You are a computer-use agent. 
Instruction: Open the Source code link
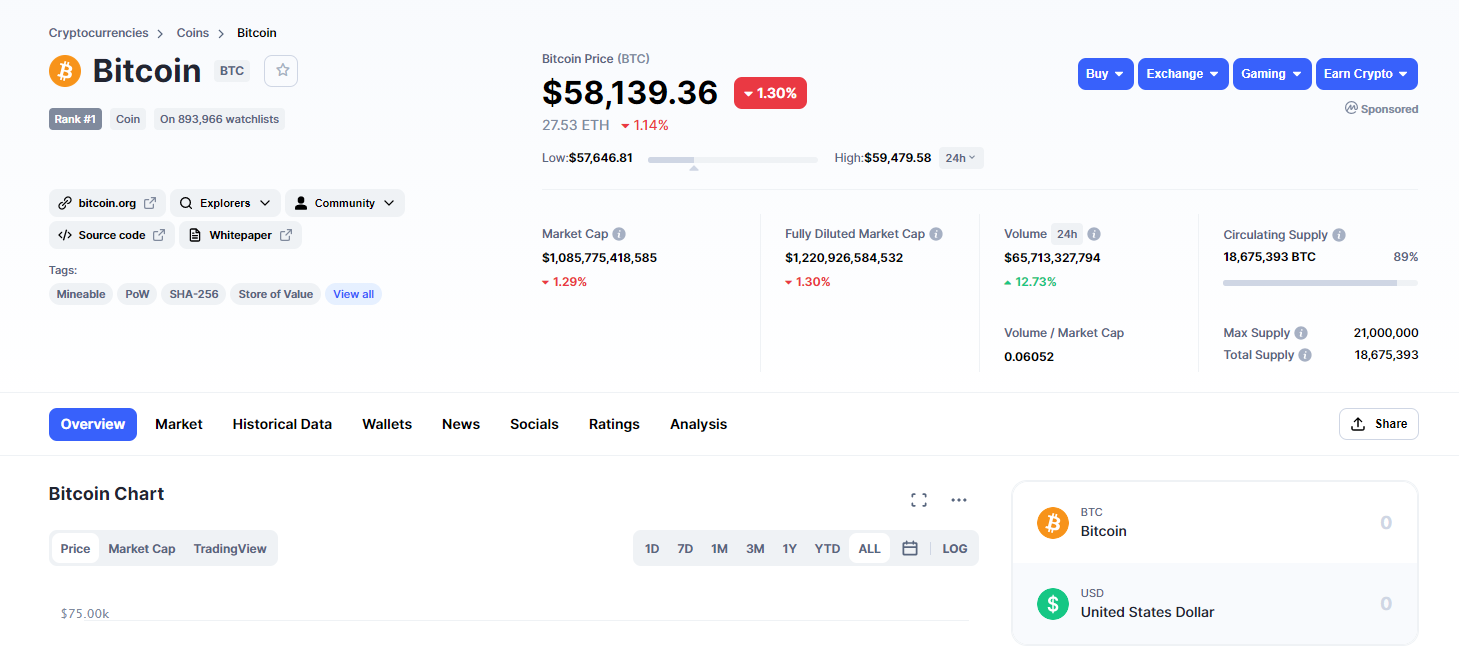112,235
